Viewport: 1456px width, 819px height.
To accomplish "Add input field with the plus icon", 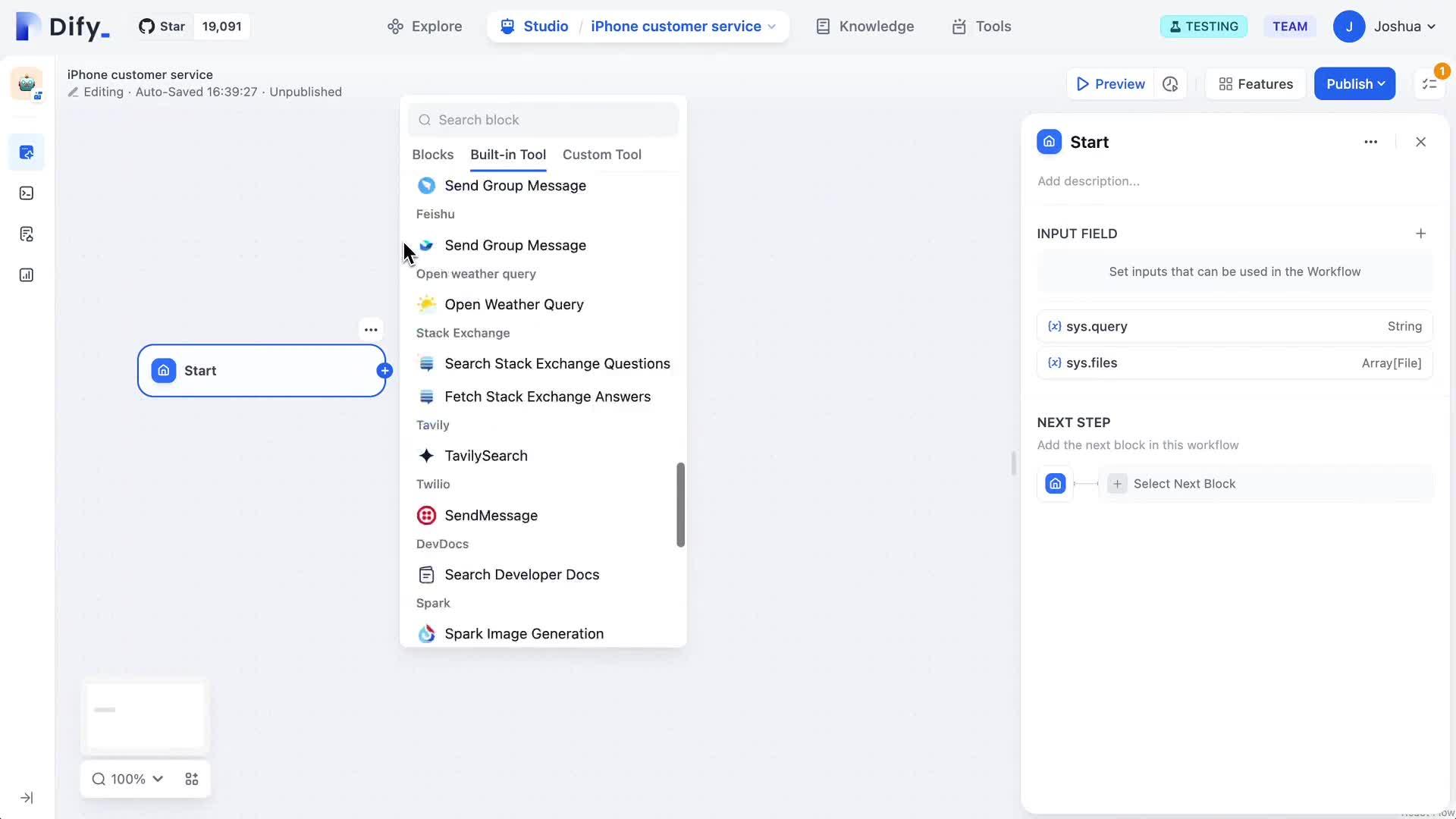I will click(x=1420, y=234).
